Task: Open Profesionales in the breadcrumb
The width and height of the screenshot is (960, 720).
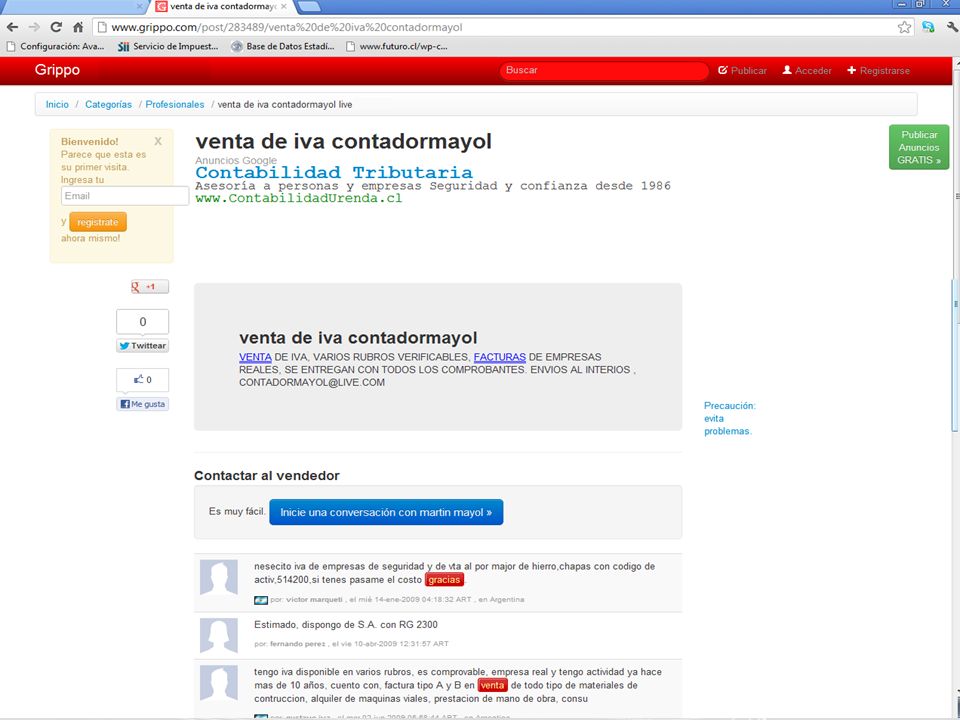Action: click(x=174, y=105)
